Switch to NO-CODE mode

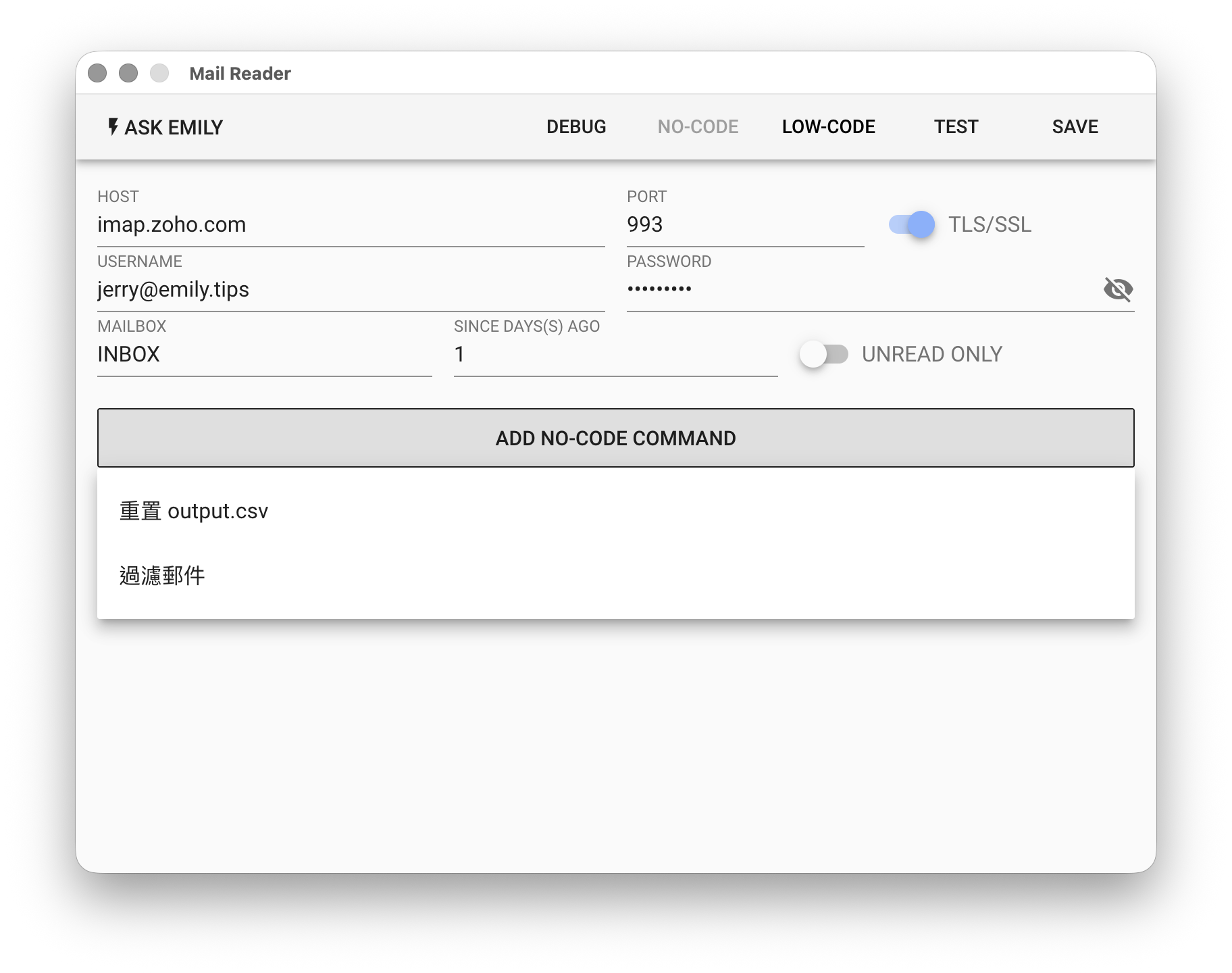point(698,127)
